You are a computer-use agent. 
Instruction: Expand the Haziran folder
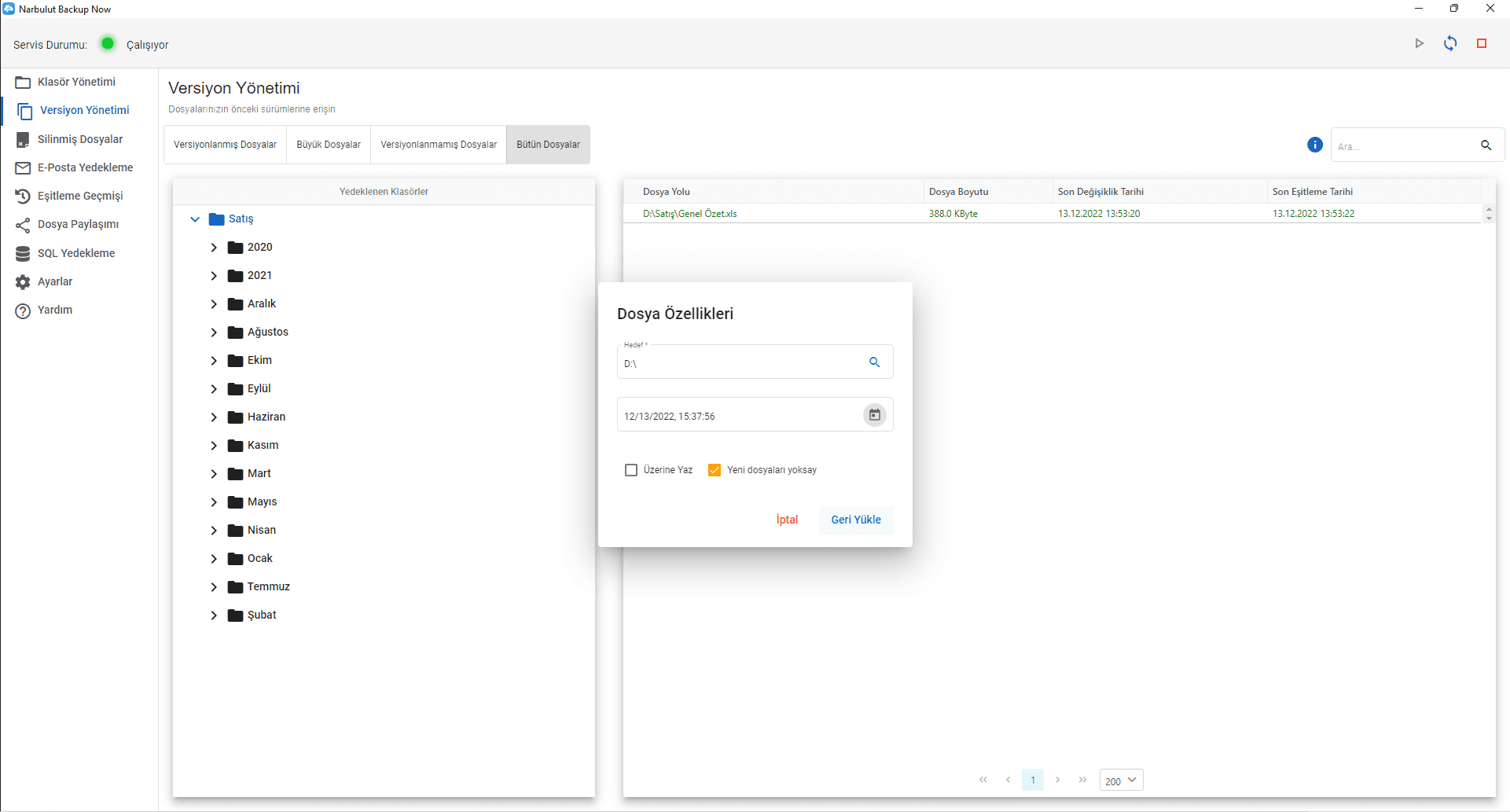pyautogui.click(x=214, y=417)
